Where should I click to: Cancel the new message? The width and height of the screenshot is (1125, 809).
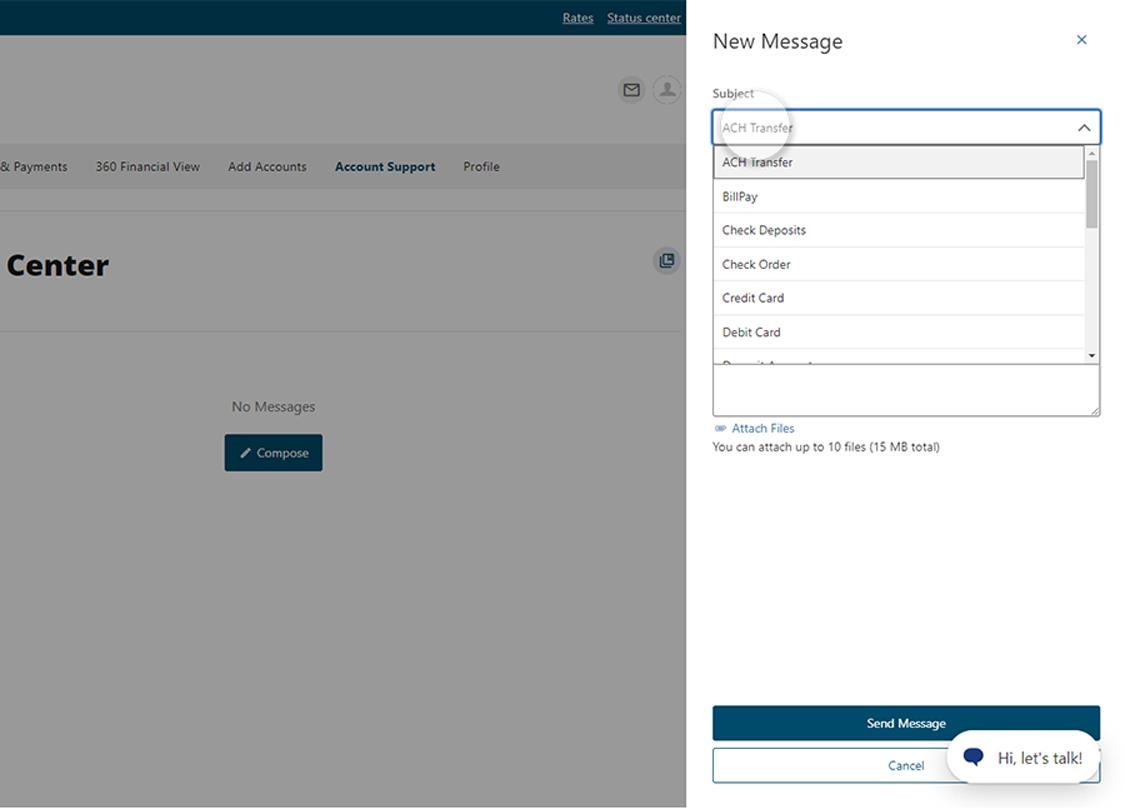905,766
